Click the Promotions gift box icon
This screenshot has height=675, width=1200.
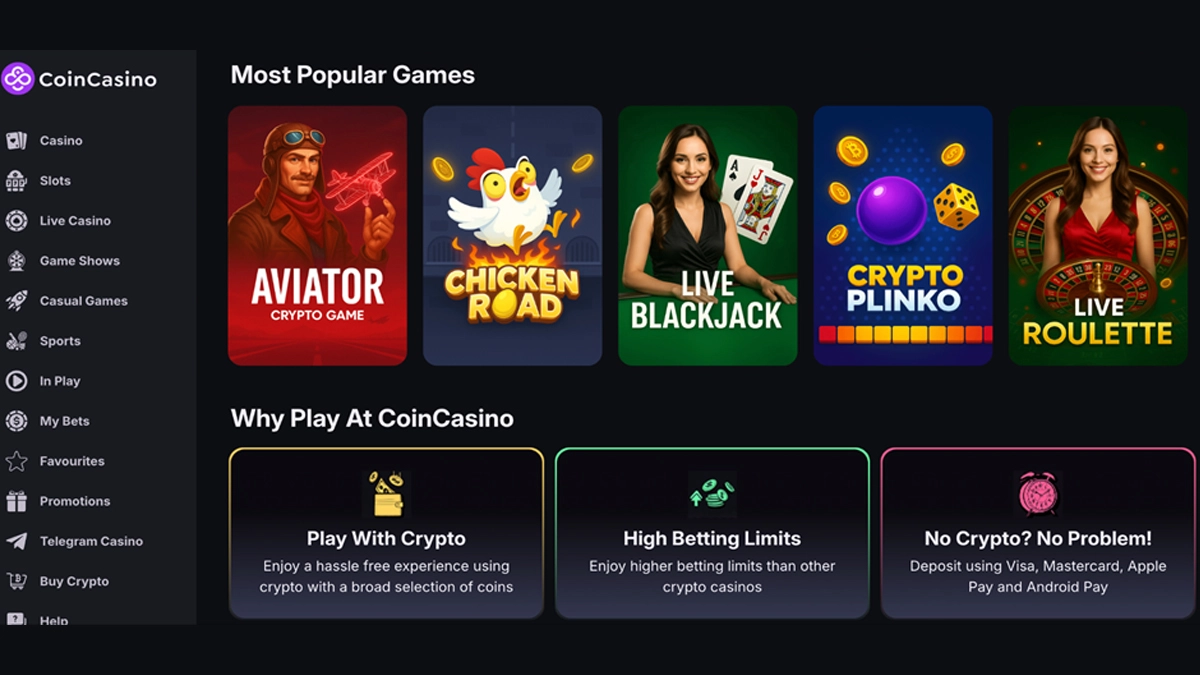tap(16, 501)
